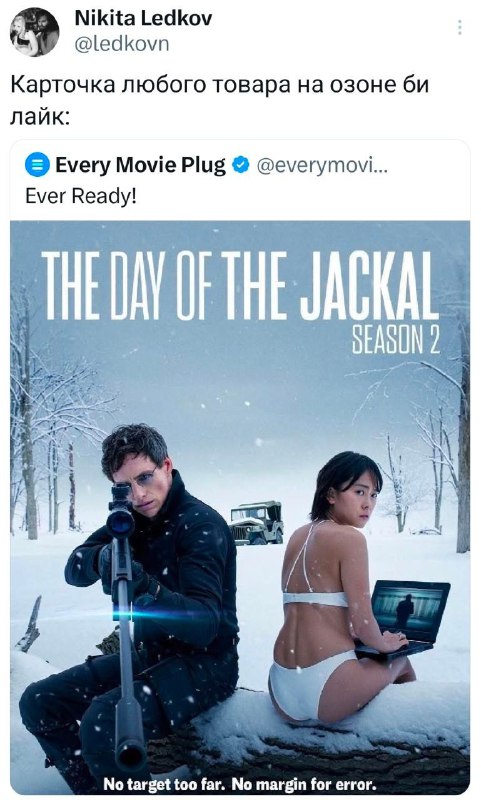Open the Every Movie Plug account name
This screenshot has width=481, height=800.
click(x=140, y=165)
